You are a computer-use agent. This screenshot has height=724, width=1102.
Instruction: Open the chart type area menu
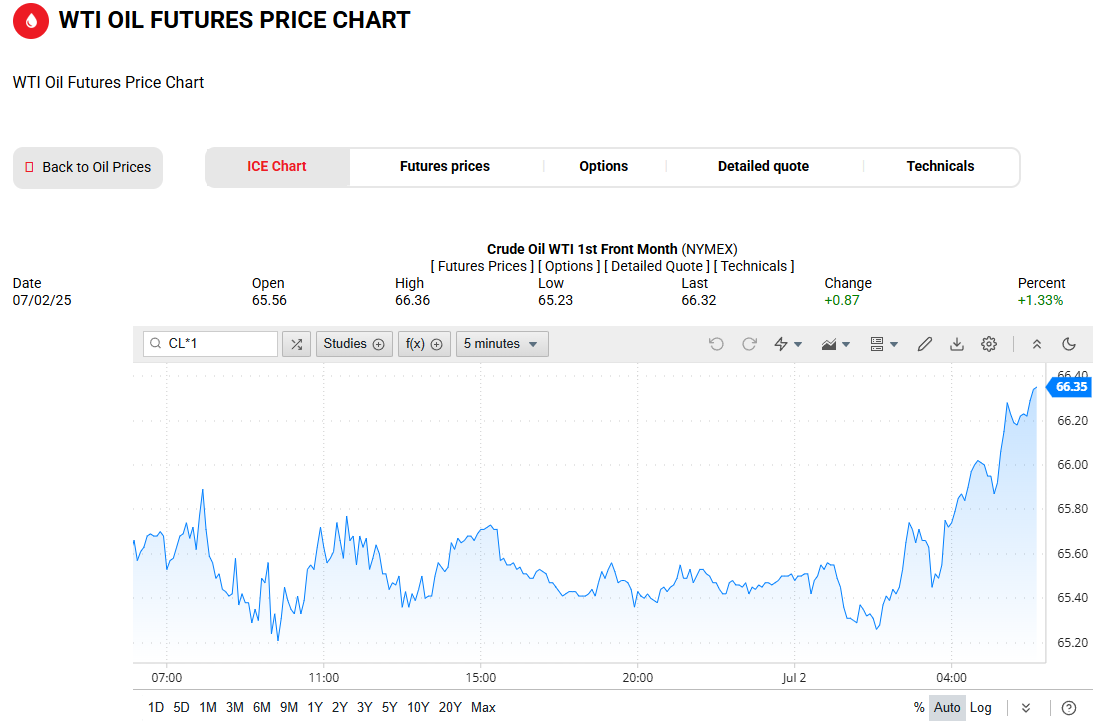(836, 344)
